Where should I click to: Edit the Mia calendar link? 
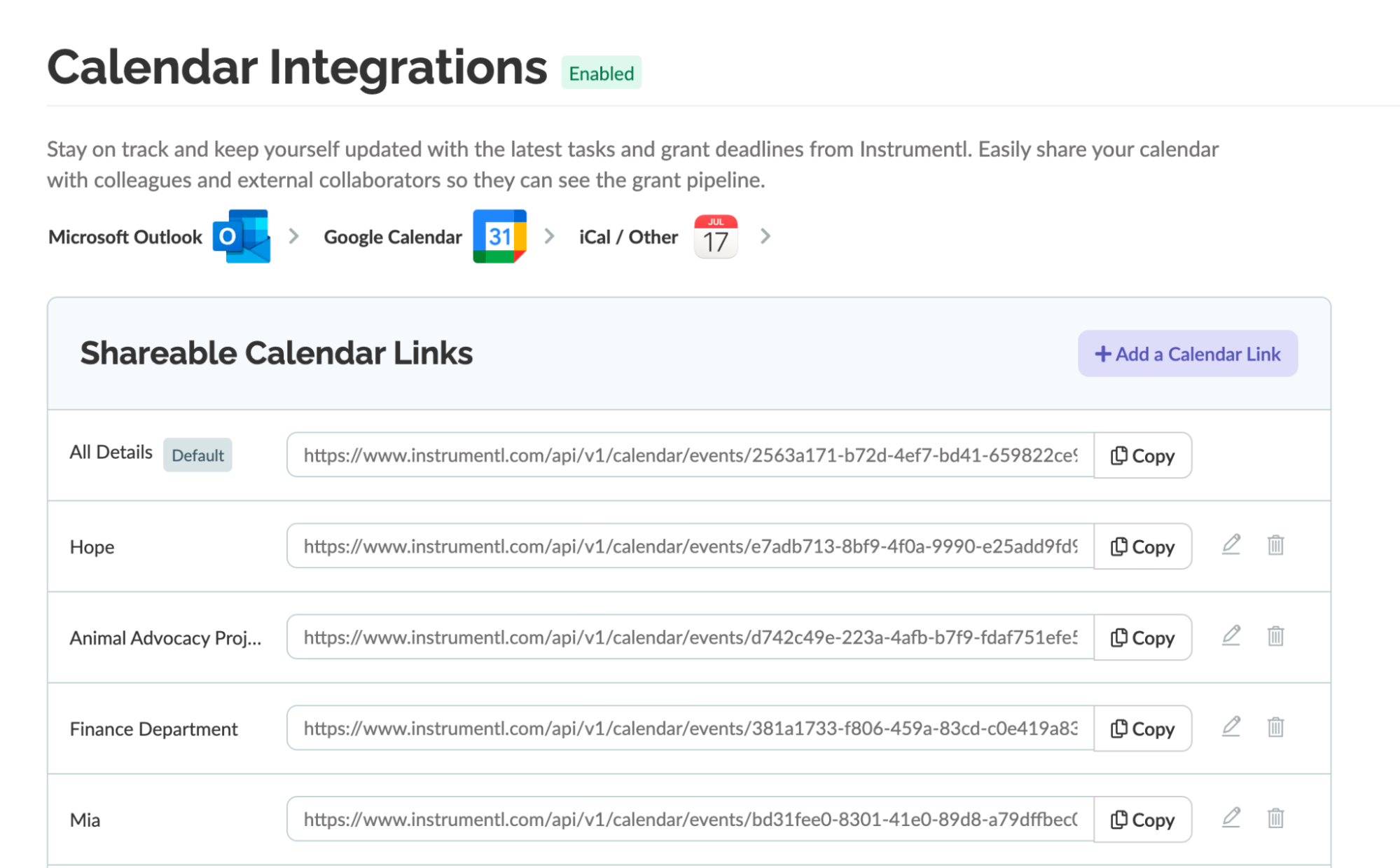pyautogui.click(x=1231, y=818)
